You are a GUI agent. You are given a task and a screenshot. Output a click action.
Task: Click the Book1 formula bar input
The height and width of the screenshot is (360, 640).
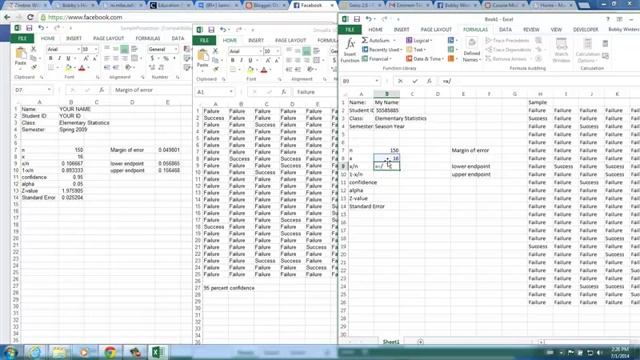click(x=539, y=81)
